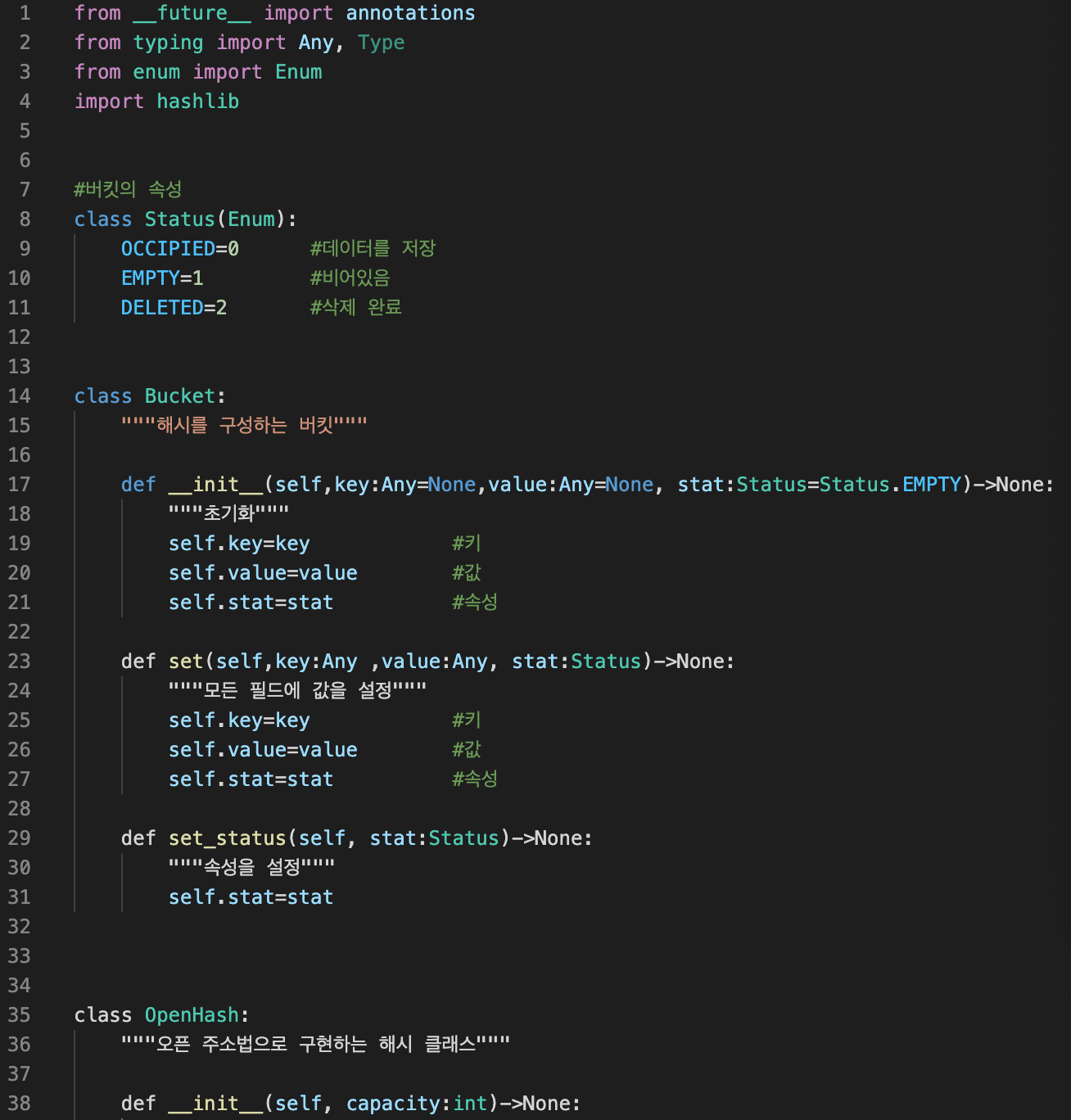Click the method name 'set_status'
This screenshot has height=1120, width=1071.
[227, 838]
